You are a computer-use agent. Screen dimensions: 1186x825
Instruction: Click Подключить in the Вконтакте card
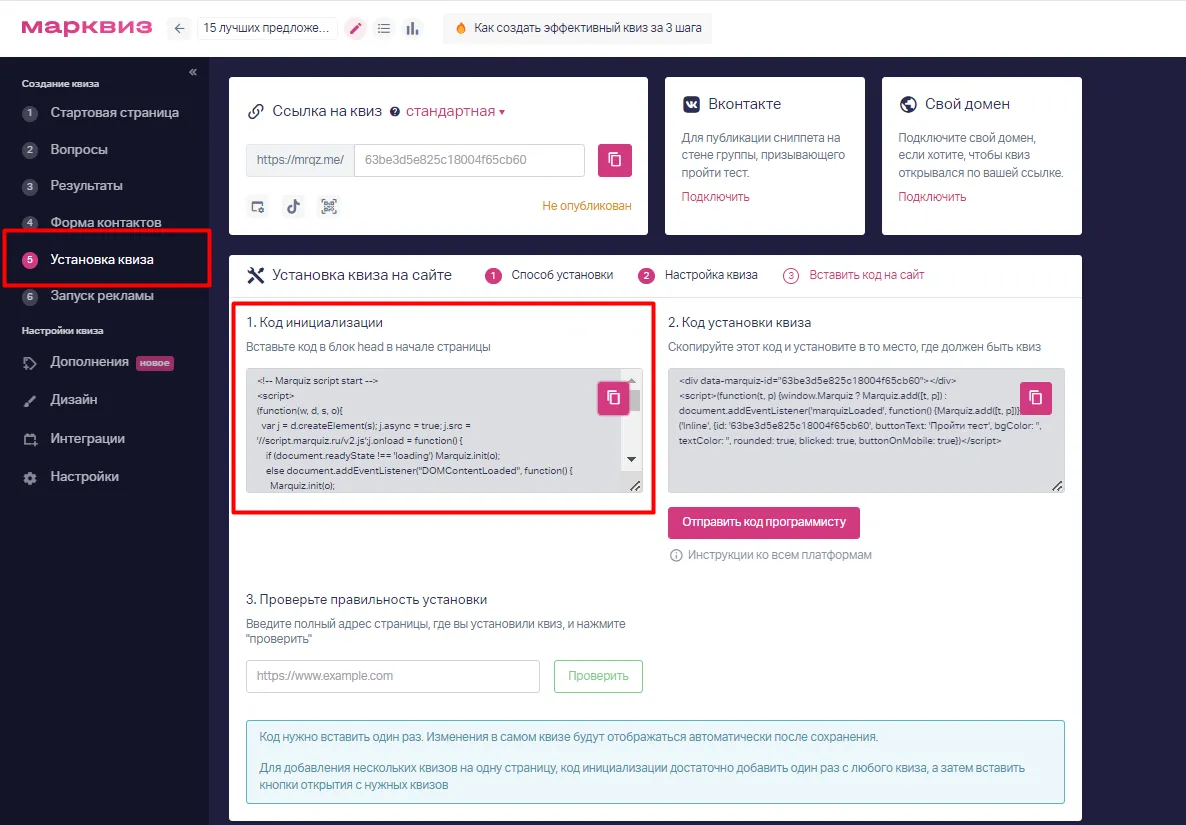pyautogui.click(x=716, y=197)
